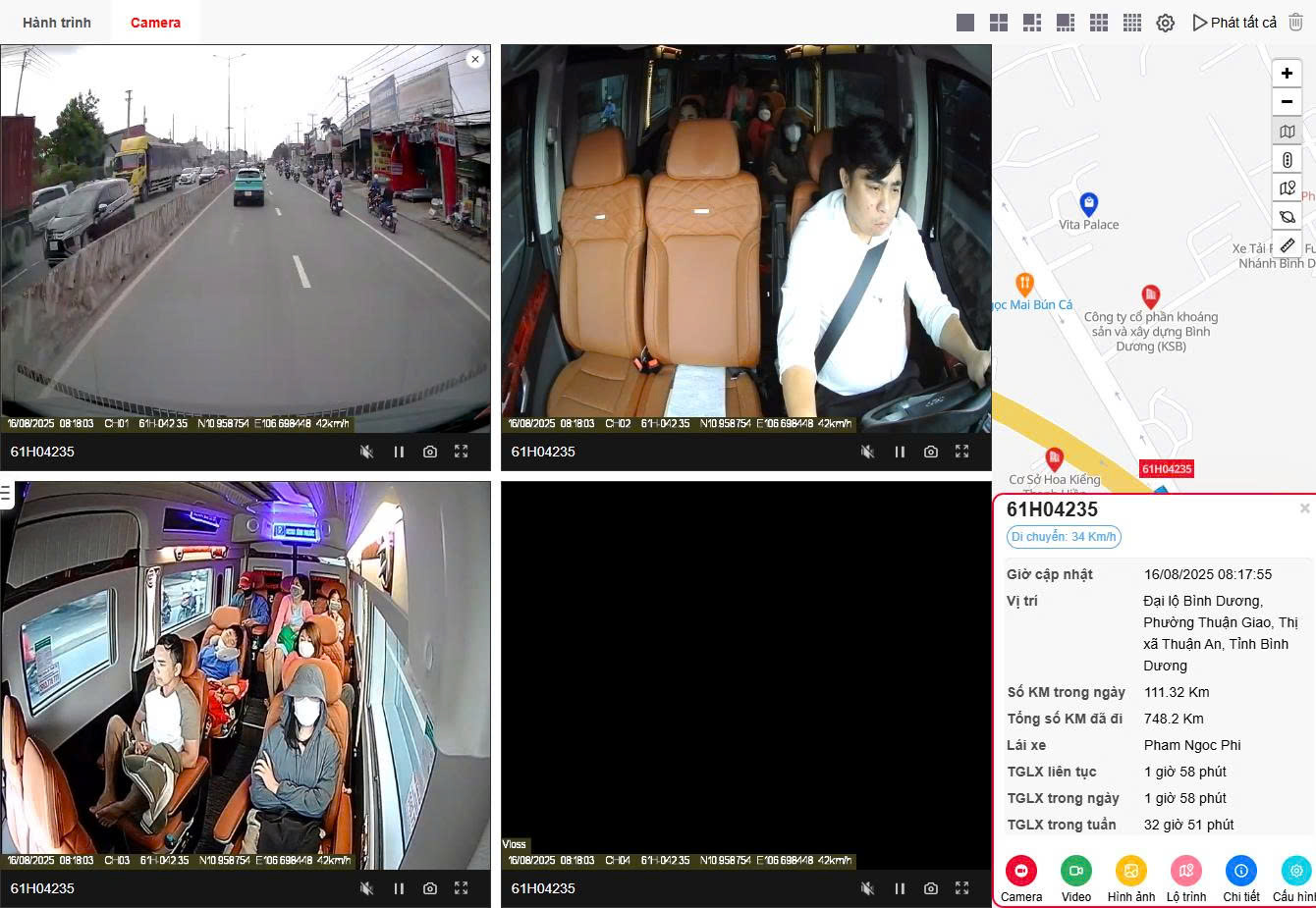The width and height of the screenshot is (1316, 908).
Task: Click the trash icon in the top toolbar
Action: [x=1296, y=22]
